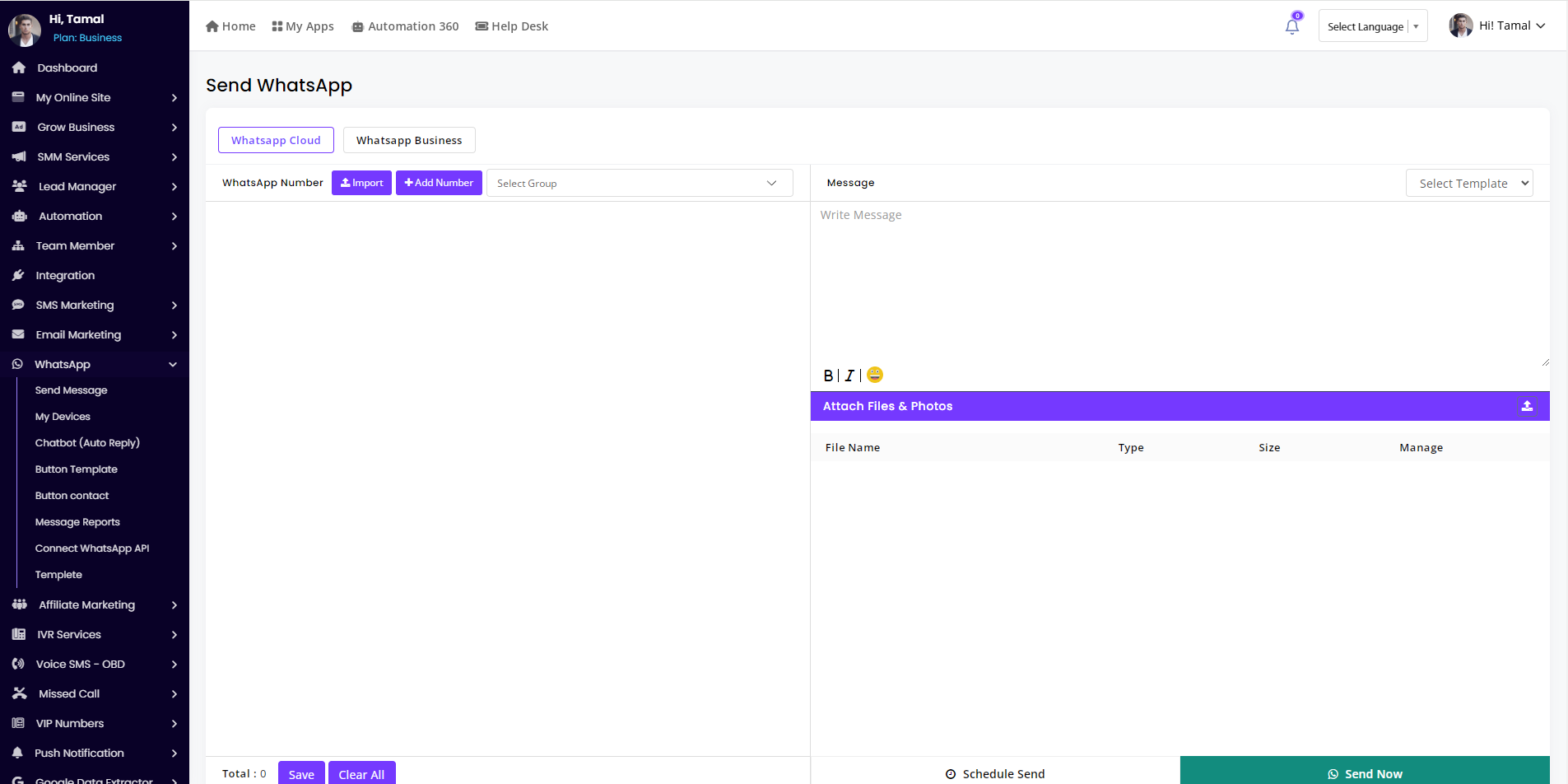The height and width of the screenshot is (784, 1568).
Task: Click the Missed Call icon
Action: pyautogui.click(x=20, y=693)
